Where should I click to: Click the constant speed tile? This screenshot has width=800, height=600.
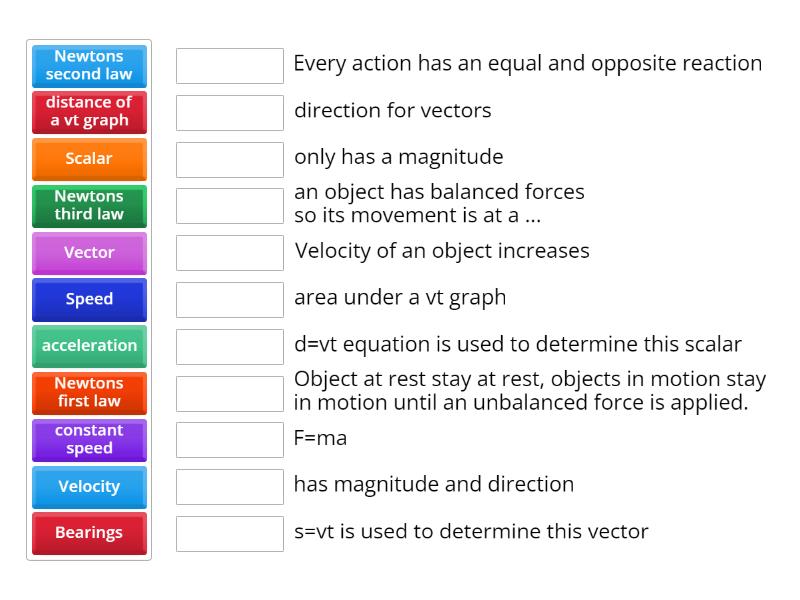pyautogui.click(x=89, y=440)
